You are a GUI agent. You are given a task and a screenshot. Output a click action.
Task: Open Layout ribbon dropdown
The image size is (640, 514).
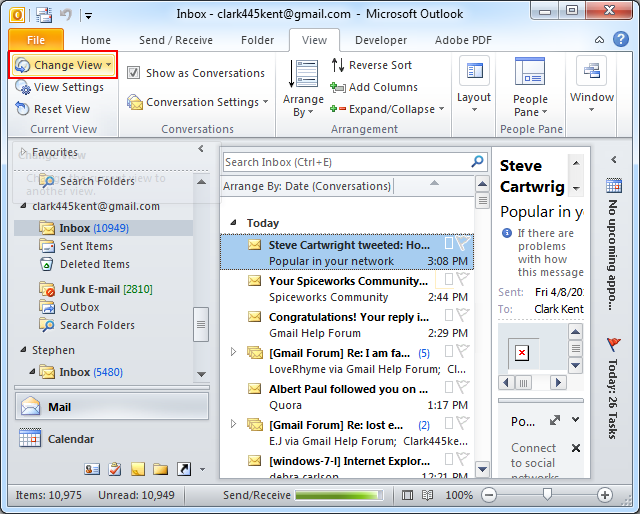point(473,85)
